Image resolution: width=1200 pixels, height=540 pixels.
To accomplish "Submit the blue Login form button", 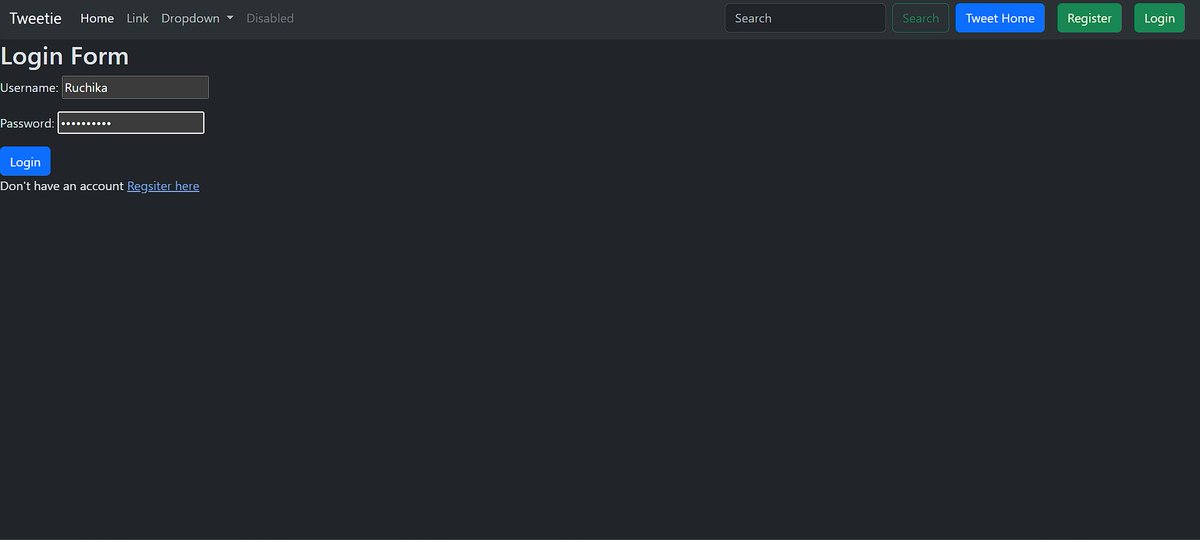I will 25,162.
